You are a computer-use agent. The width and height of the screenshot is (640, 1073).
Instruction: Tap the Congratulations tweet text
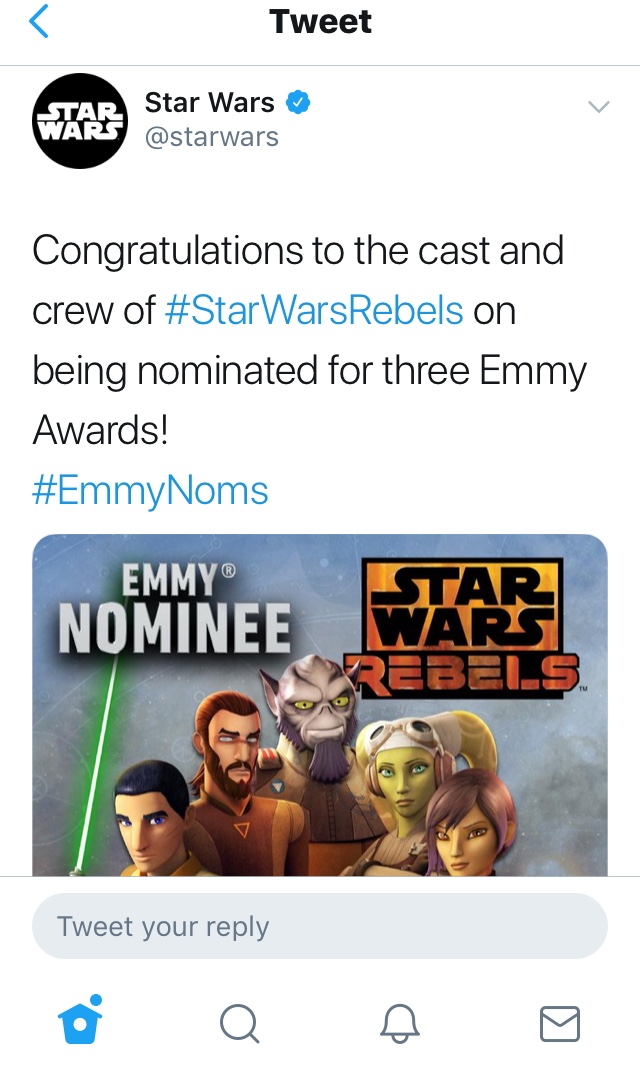(x=309, y=340)
